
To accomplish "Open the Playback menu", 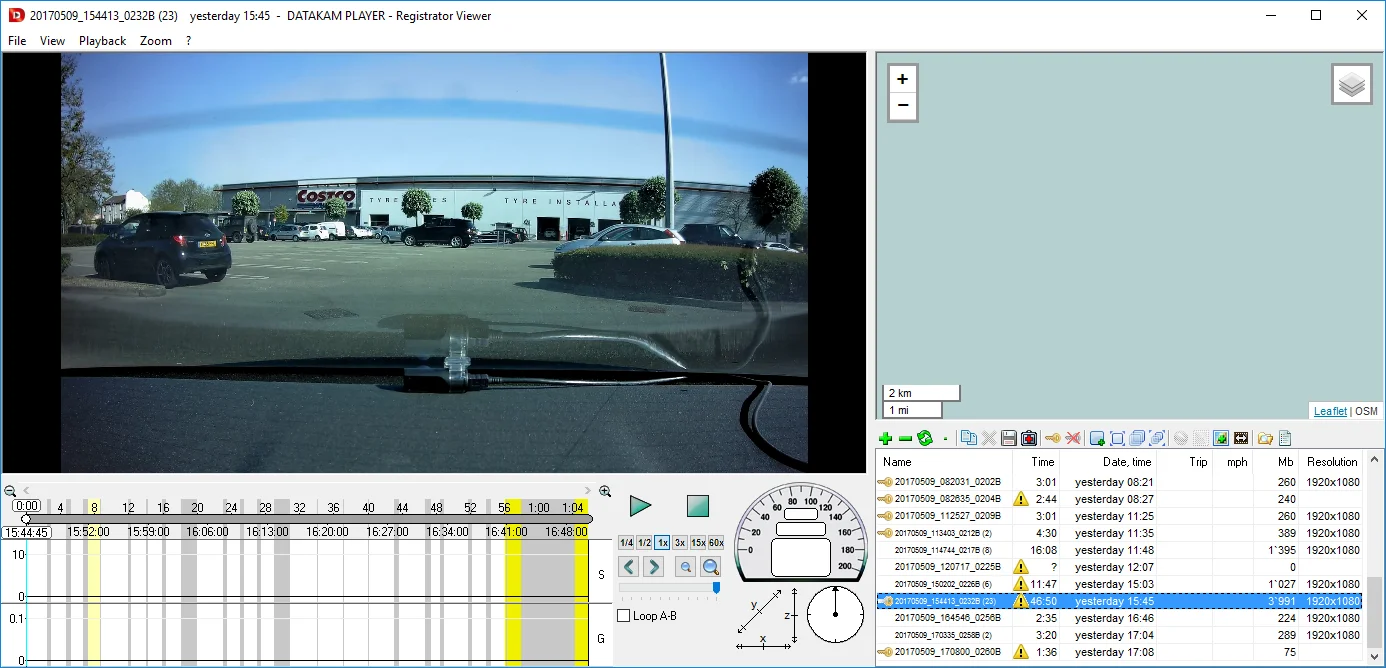I will 102,41.
